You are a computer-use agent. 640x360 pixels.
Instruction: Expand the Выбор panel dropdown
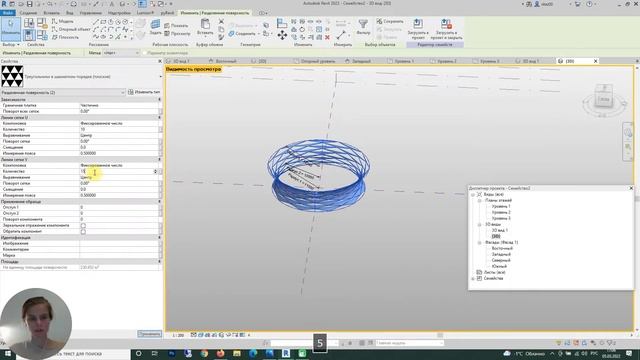click(x=11, y=44)
